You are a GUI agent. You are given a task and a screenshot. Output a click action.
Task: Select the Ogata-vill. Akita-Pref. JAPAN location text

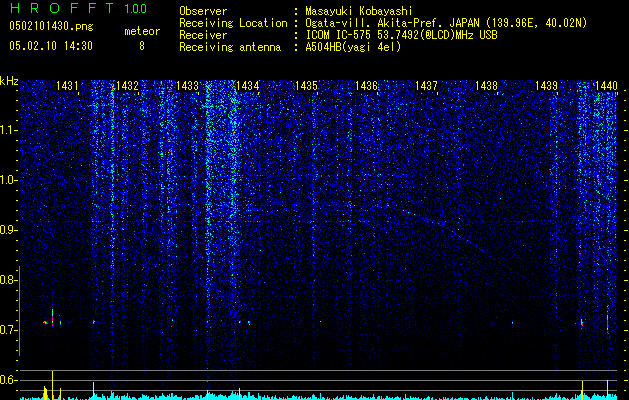click(446, 23)
